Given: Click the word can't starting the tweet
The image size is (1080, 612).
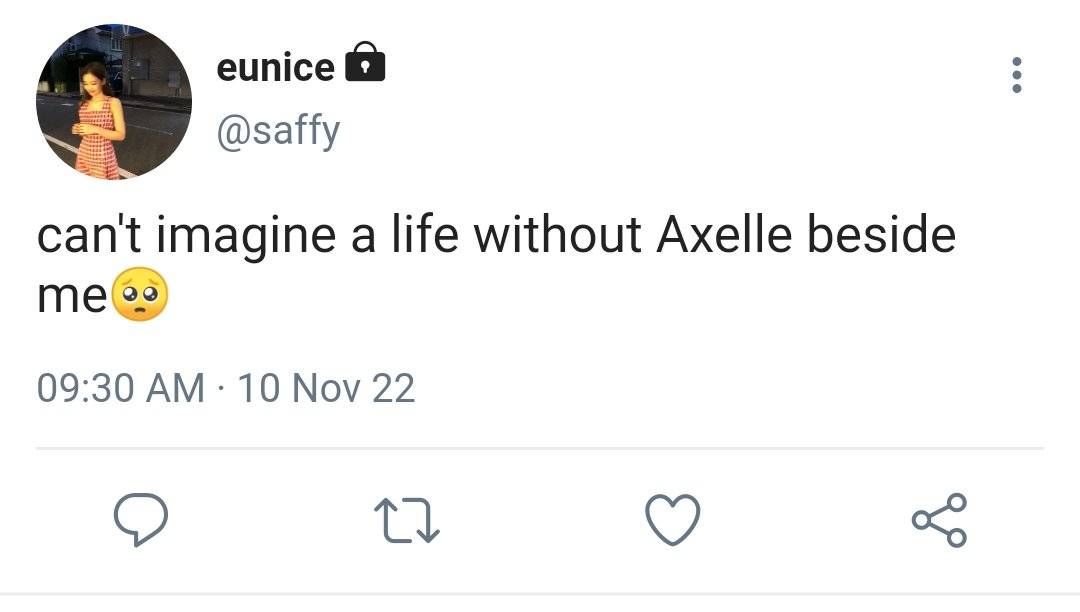Looking at the screenshot, I should point(89,234).
